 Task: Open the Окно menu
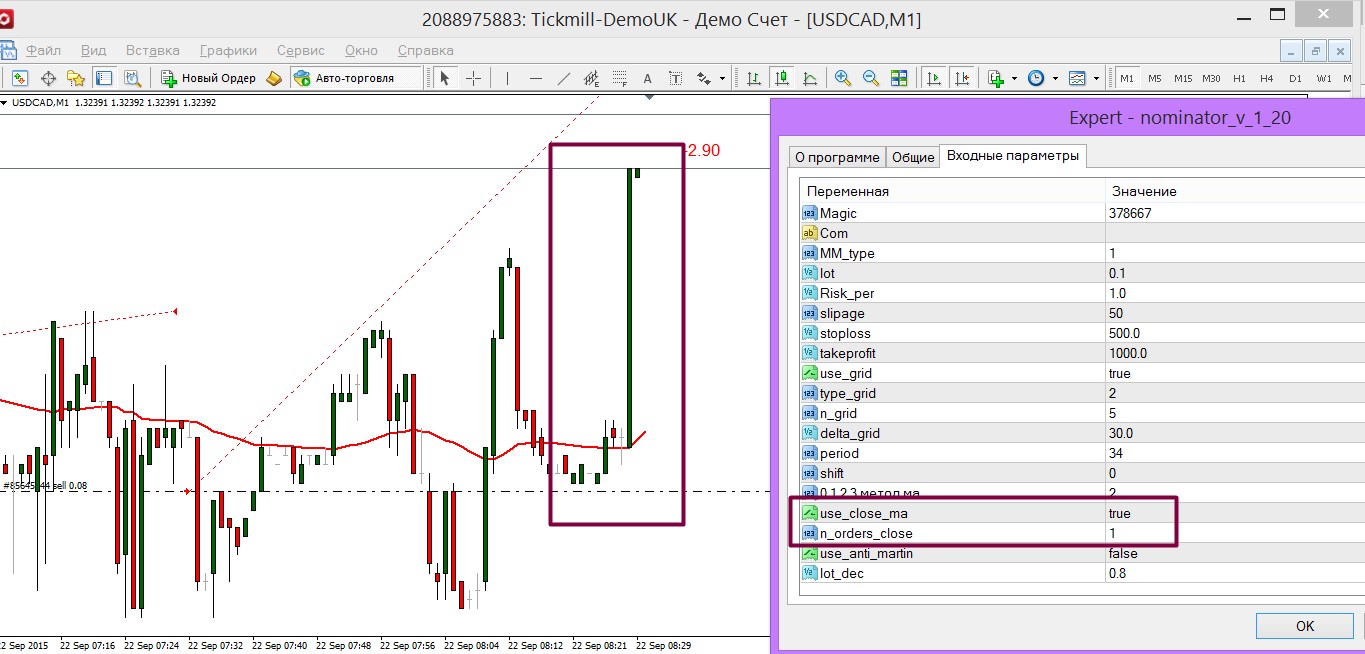[x=361, y=50]
